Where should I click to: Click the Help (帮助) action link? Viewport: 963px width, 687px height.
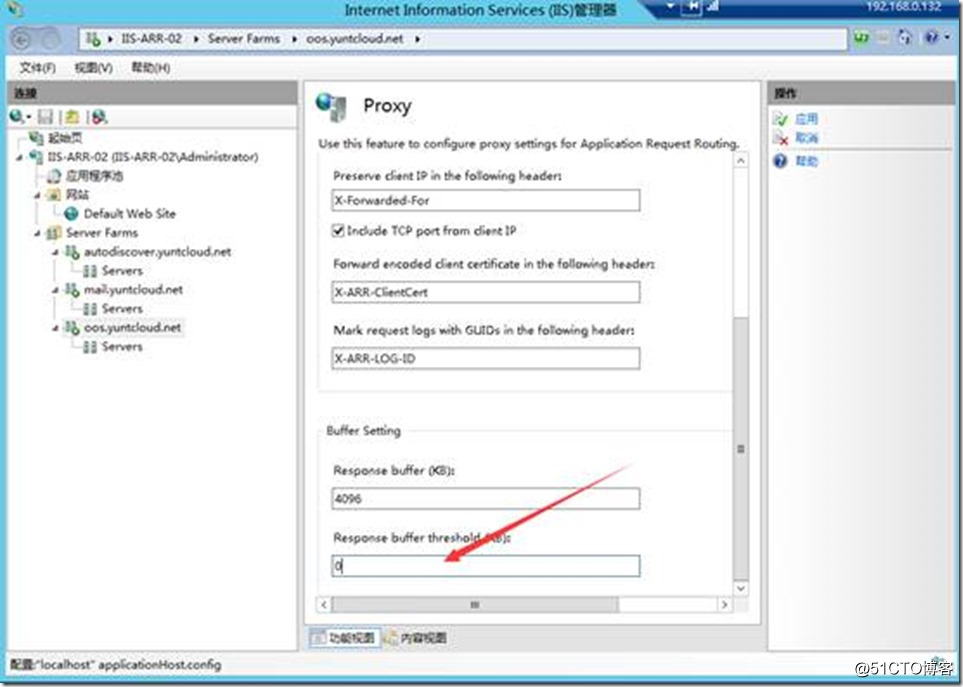806,161
